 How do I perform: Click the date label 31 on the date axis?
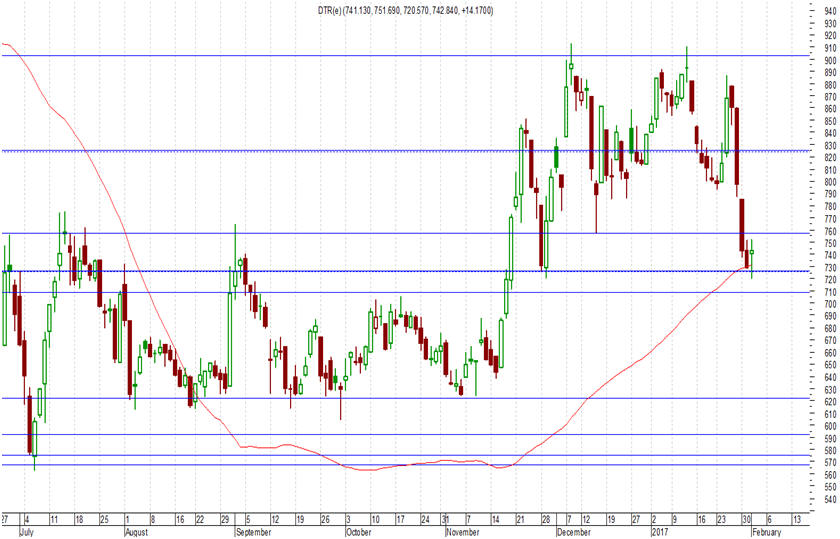click(446, 519)
